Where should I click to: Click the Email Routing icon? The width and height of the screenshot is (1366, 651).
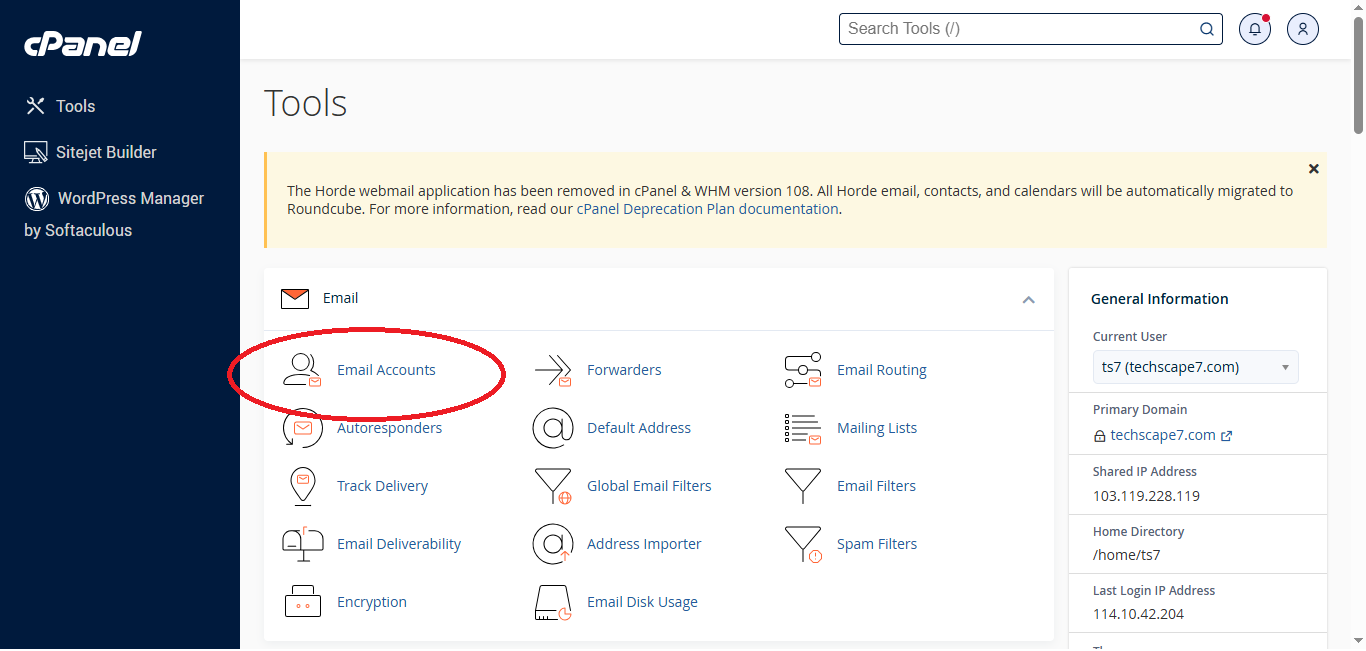(x=802, y=370)
